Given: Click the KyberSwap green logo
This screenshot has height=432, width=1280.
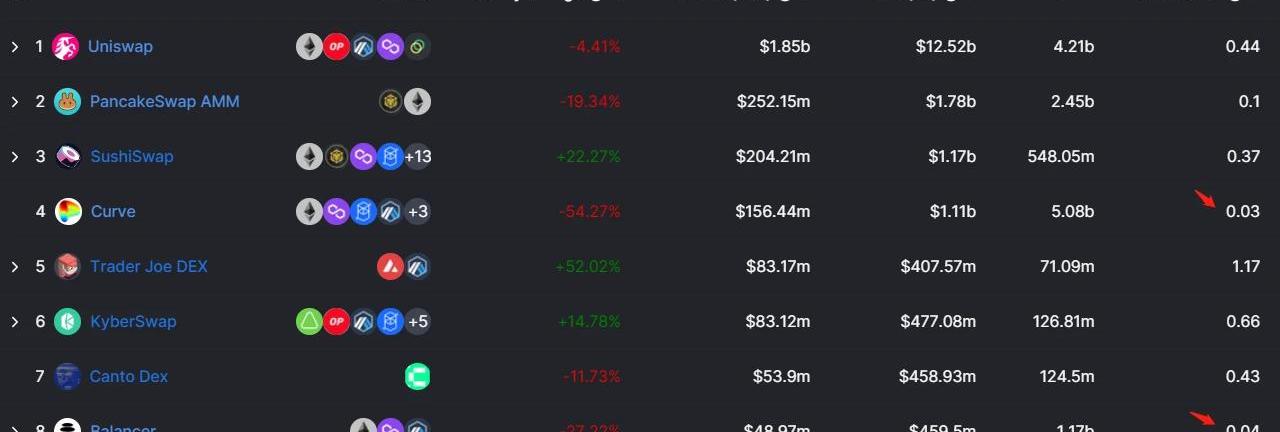Looking at the screenshot, I should tap(68, 321).
